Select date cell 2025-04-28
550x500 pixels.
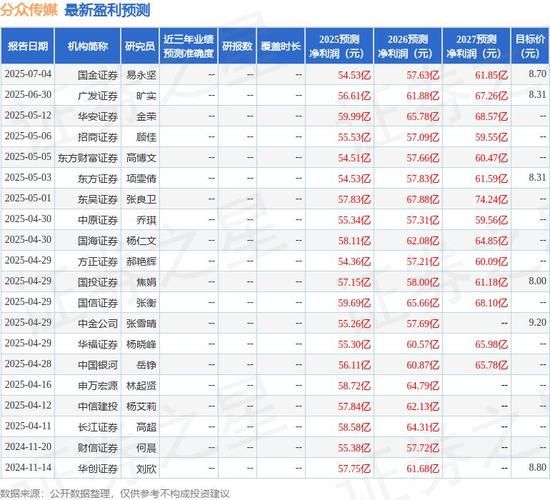(28, 364)
